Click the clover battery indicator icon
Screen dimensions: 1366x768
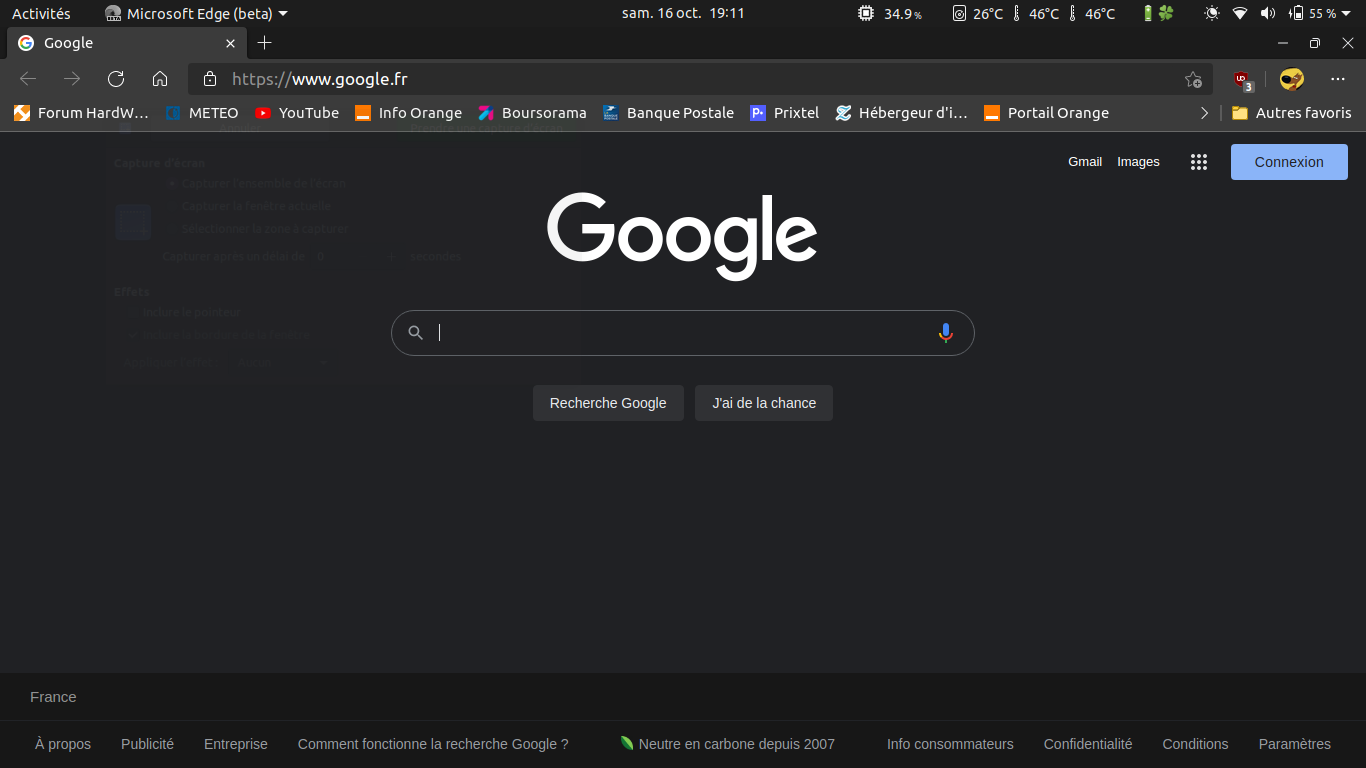point(1159,14)
